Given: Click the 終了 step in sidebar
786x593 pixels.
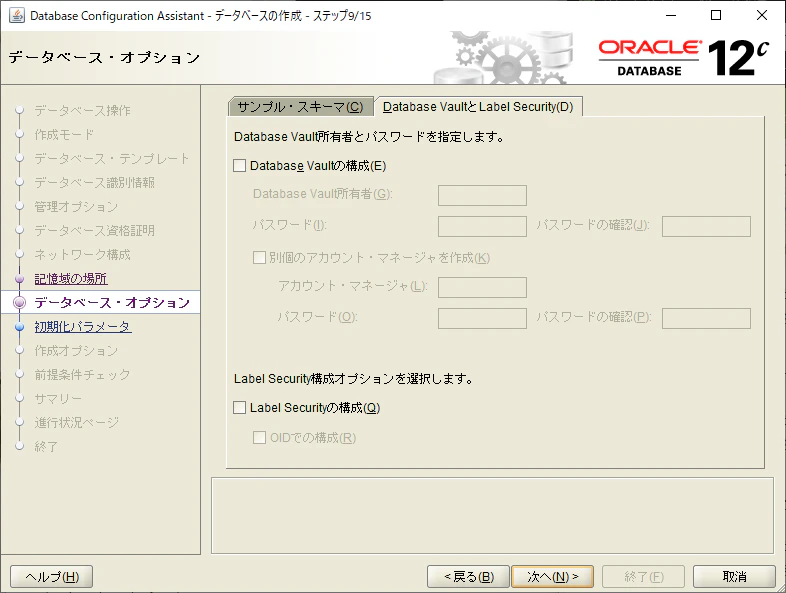Looking at the screenshot, I should (46, 447).
